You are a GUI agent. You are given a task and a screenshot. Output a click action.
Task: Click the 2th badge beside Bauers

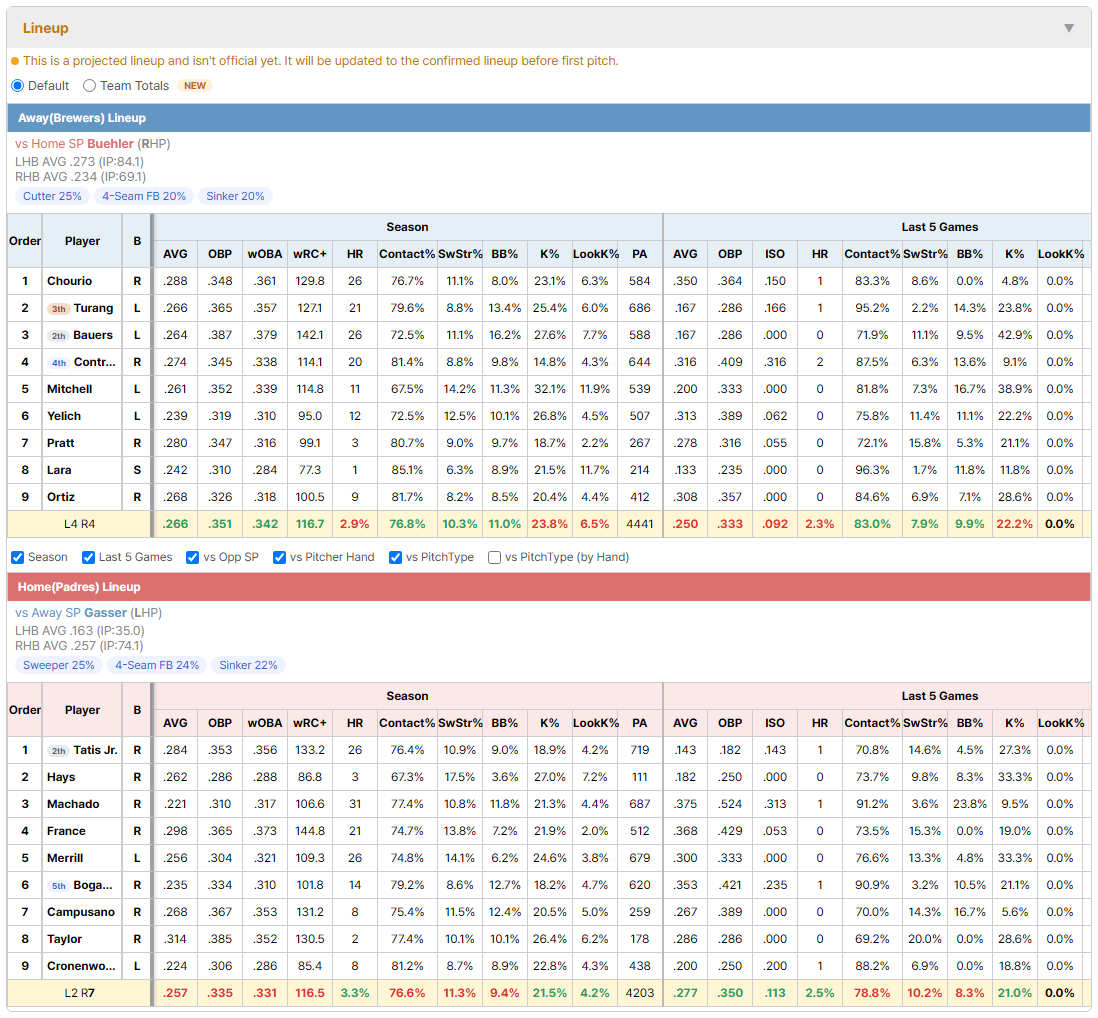58,336
